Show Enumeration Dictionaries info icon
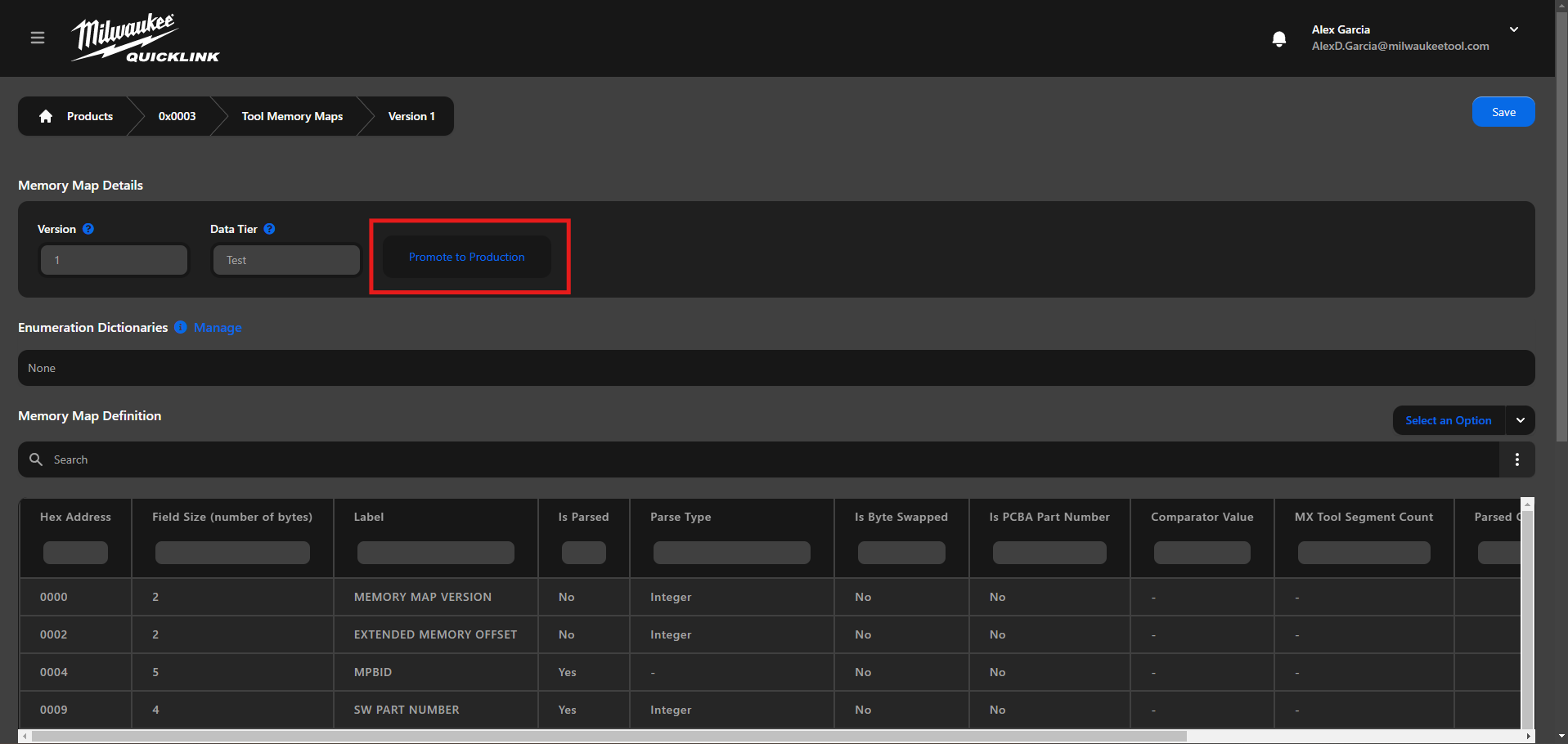1568x744 pixels. point(180,327)
